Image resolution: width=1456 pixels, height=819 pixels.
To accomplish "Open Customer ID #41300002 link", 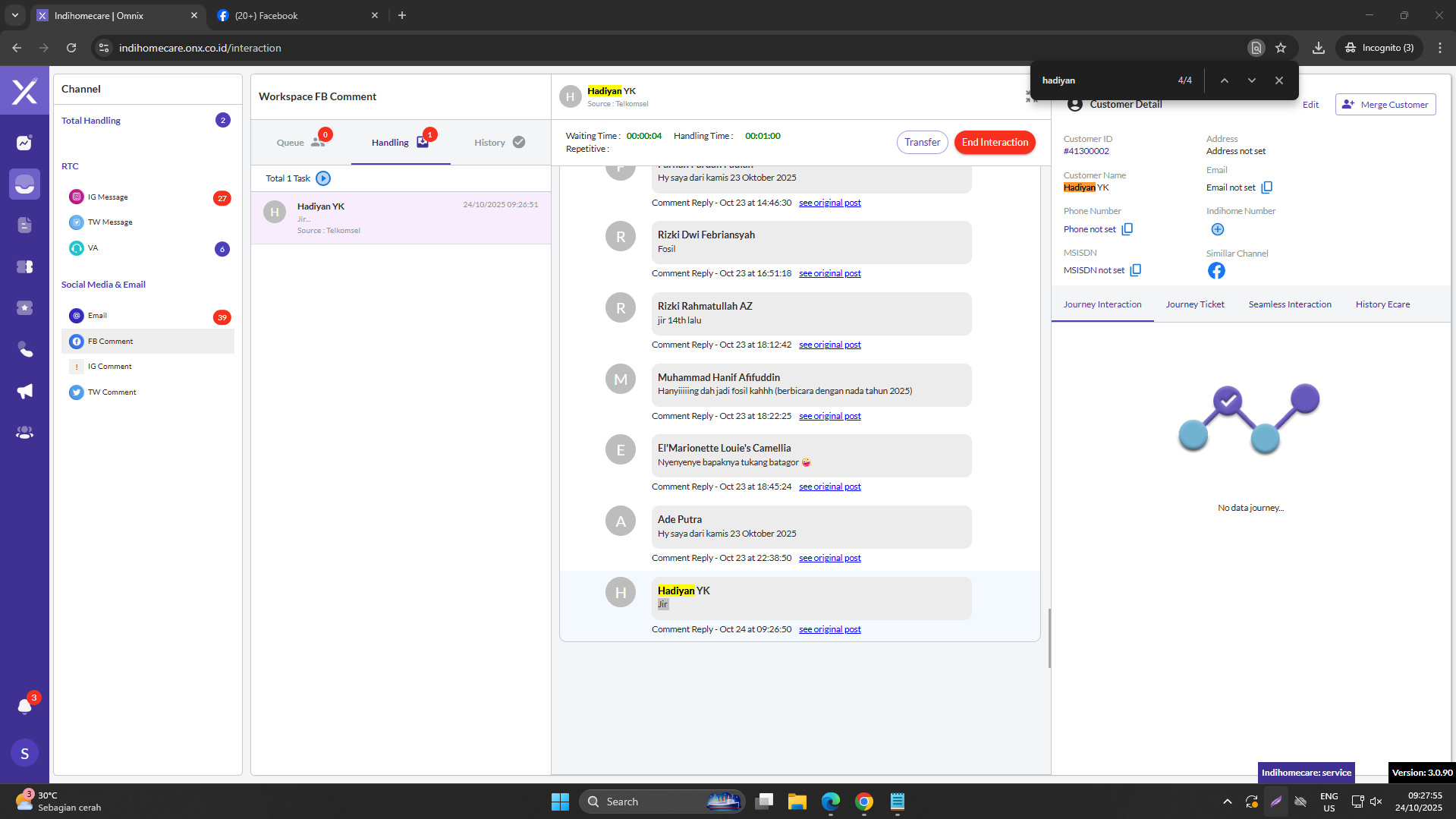I will [x=1086, y=151].
